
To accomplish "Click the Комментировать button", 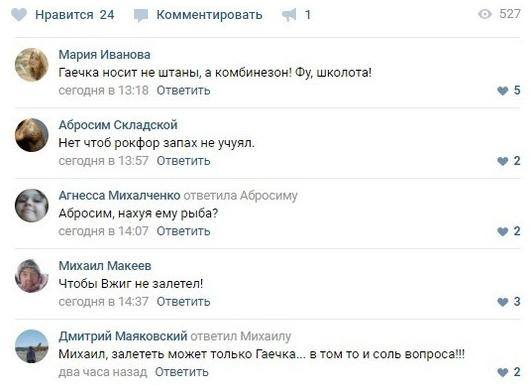I will tap(209, 15).
